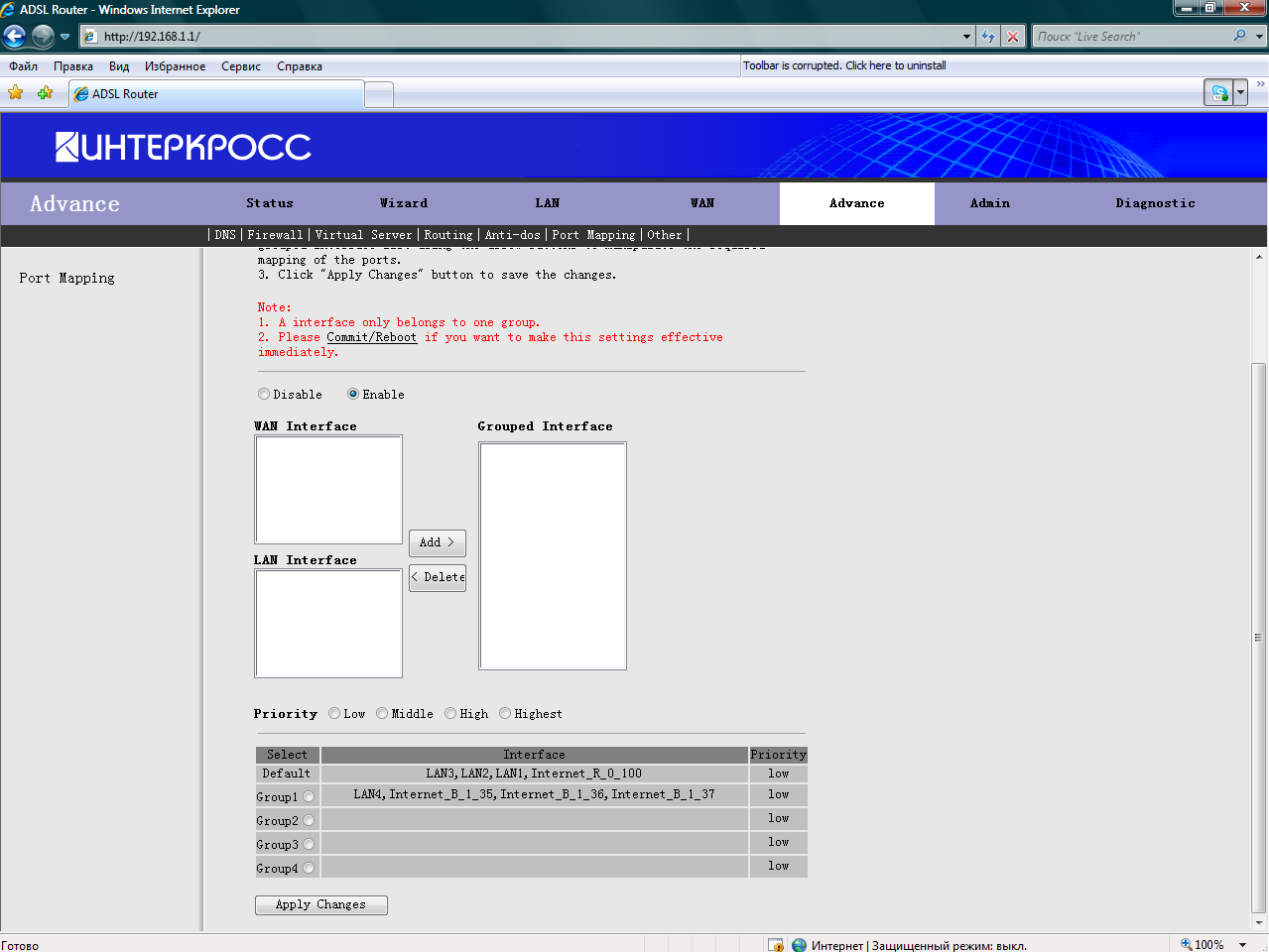The image size is (1269, 952).
Task: Open the DNS submenu link
Action: pyautogui.click(x=225, y=235)
